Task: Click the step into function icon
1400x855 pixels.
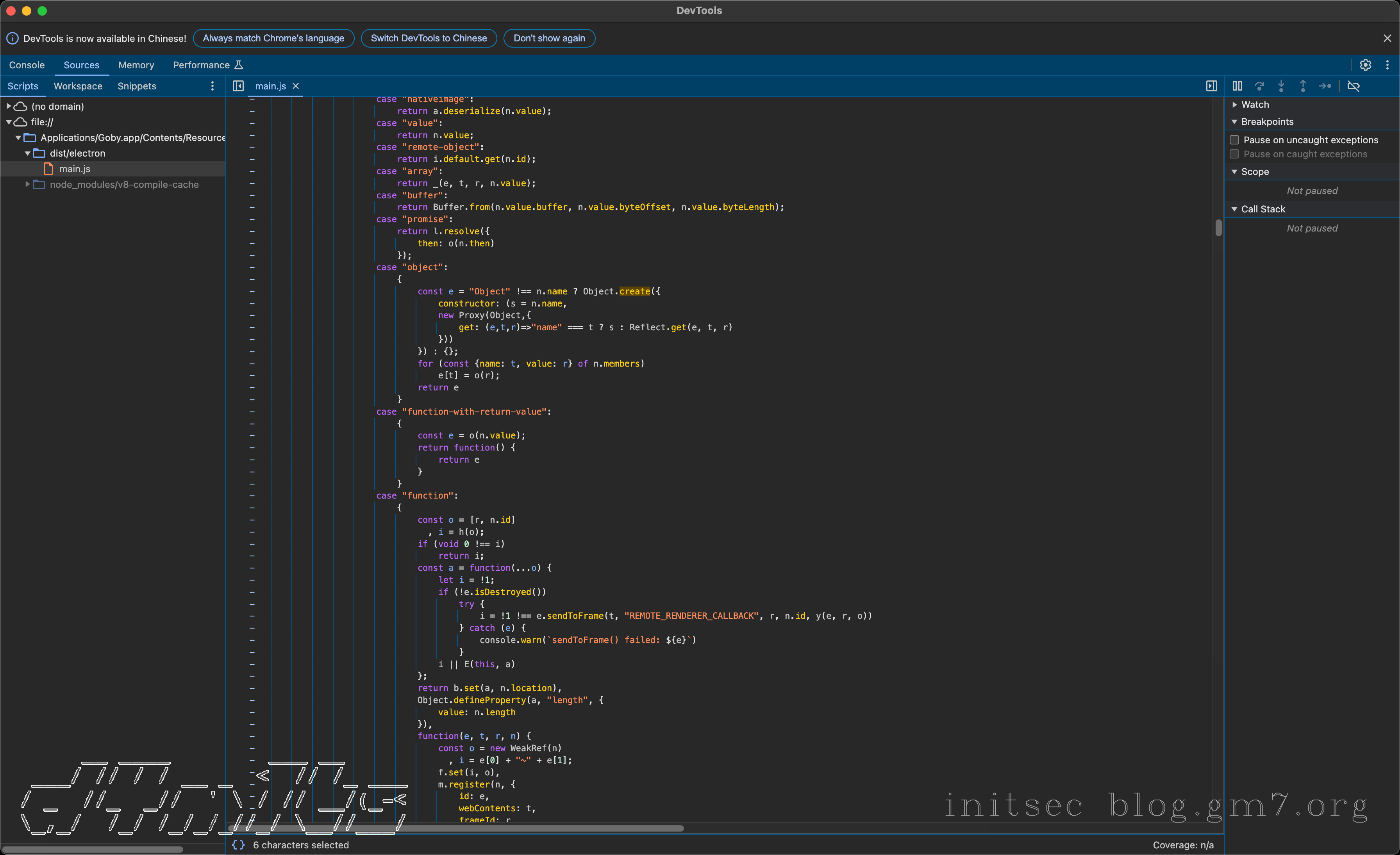Action: pyautogui.click(x=1281, y=86)
